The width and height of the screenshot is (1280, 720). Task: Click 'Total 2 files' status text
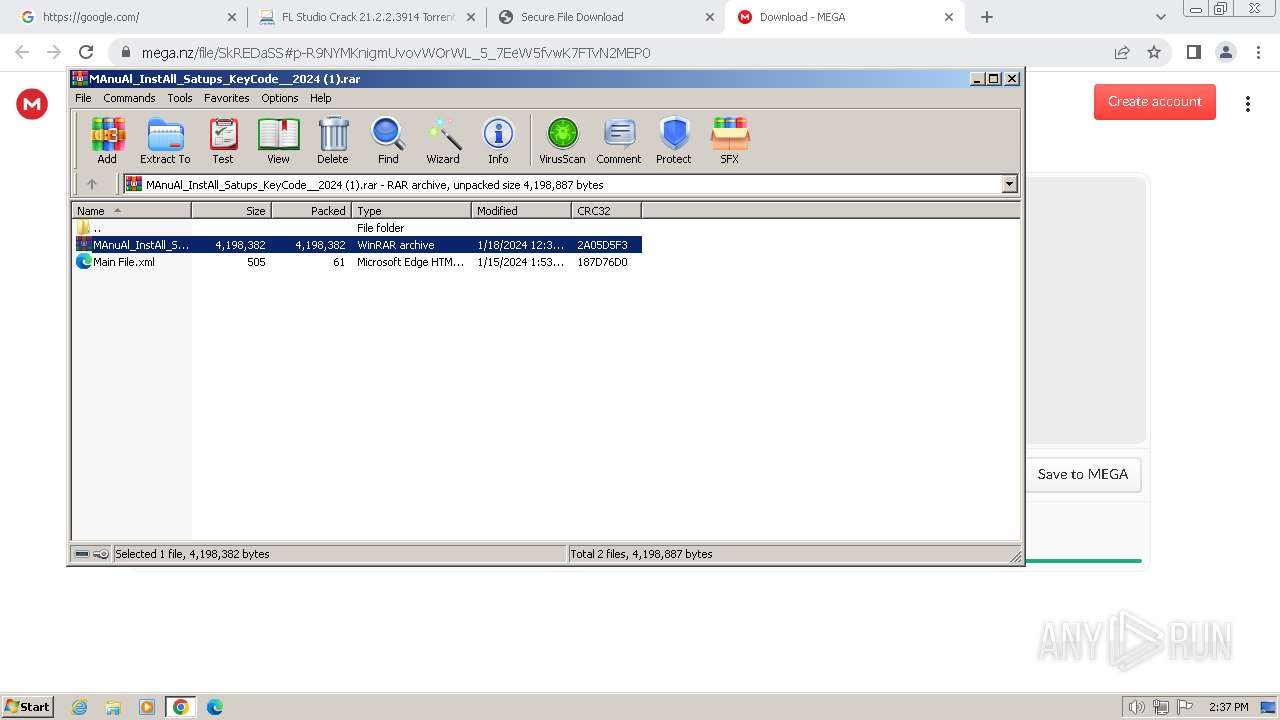tap(641, 554)
